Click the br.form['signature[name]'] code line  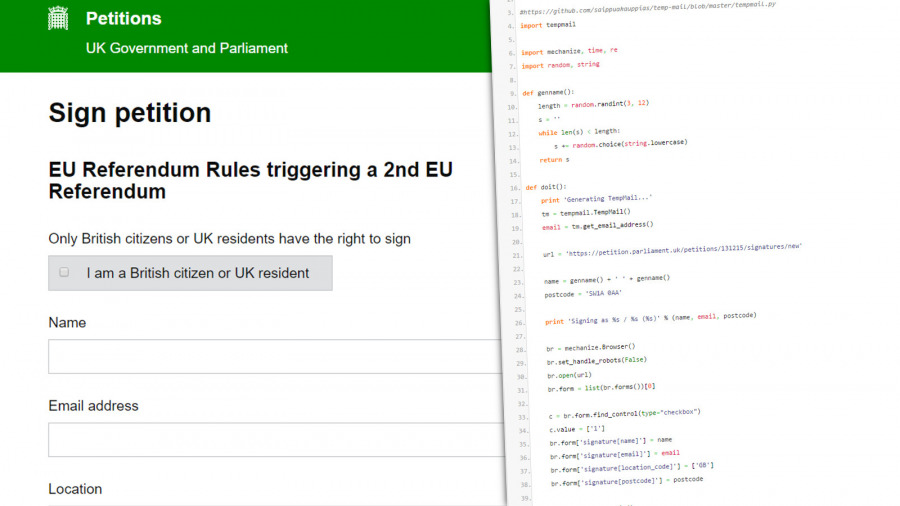point(611,441)
